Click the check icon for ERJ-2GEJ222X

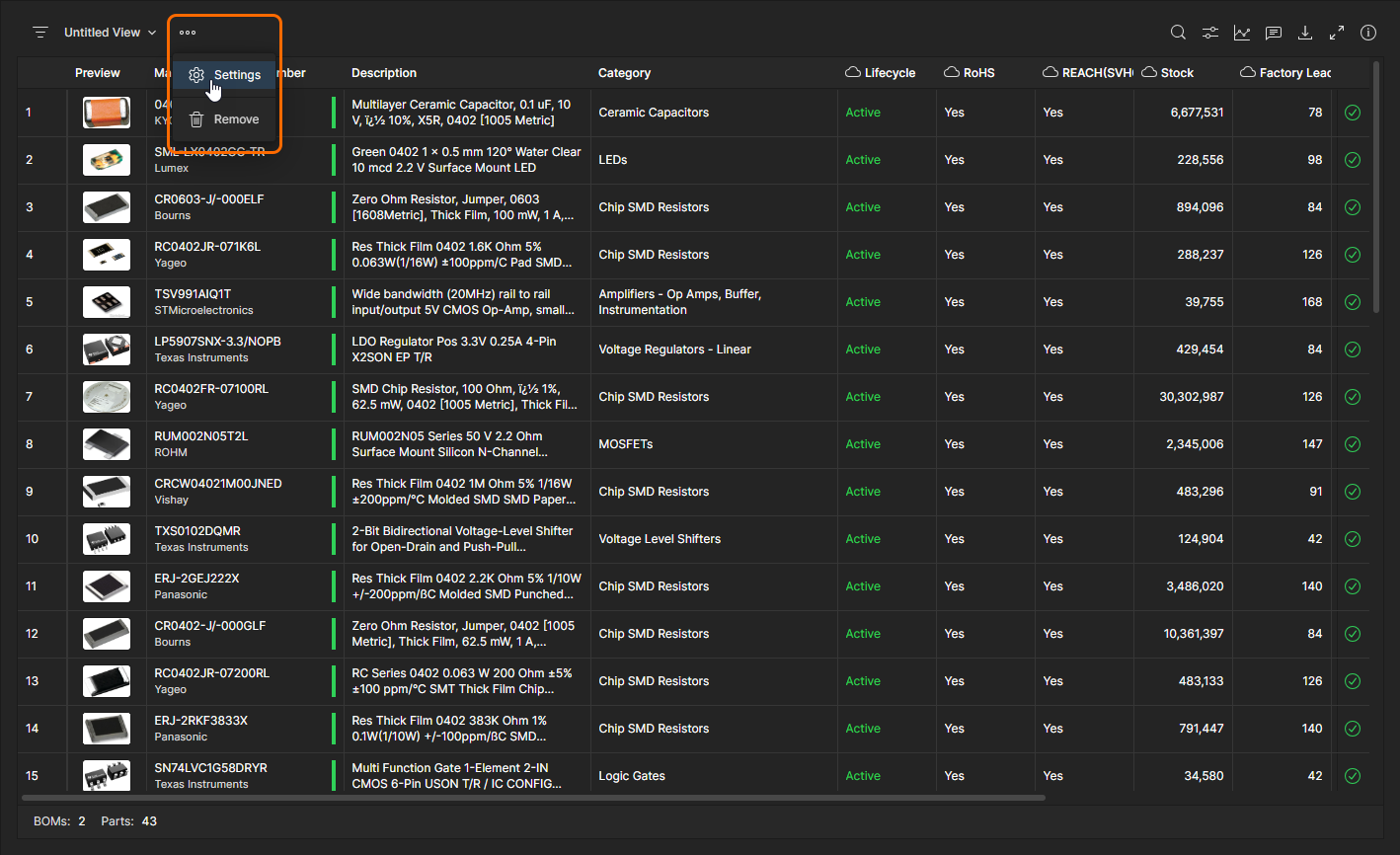(x=1353, y=586)
